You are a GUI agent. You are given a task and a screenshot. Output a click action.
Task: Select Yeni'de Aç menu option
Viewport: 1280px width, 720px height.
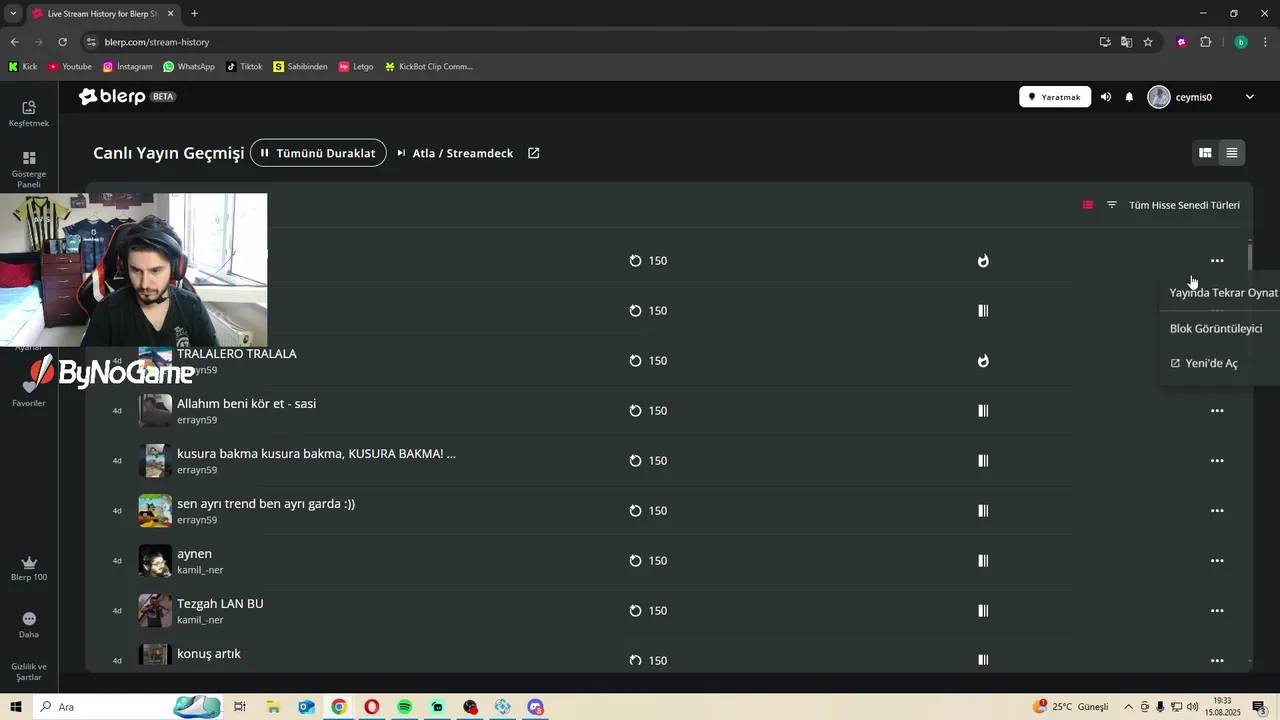click(1204, 363)
